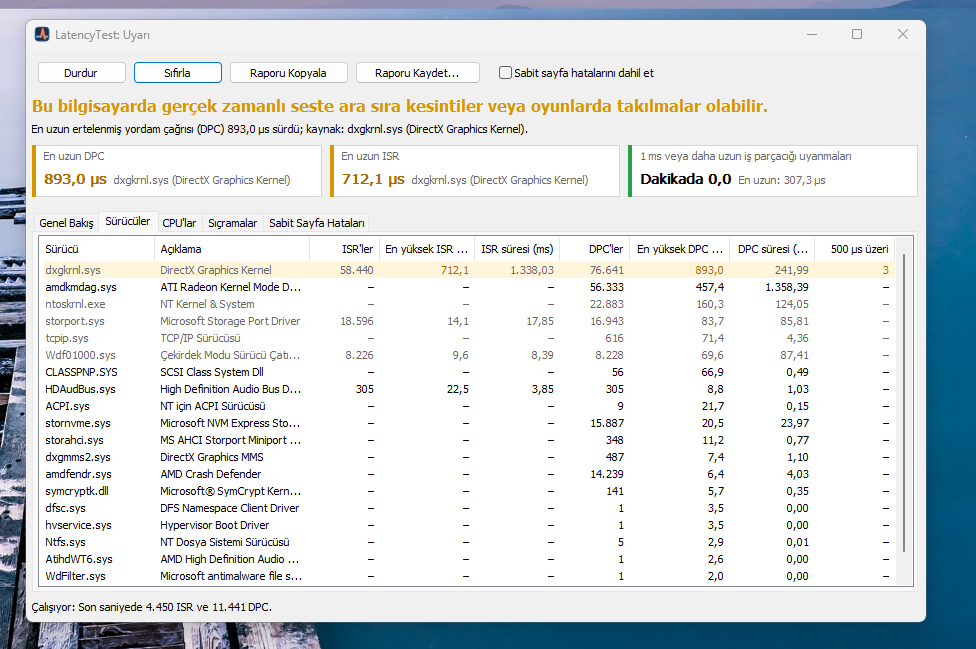The height and width of the screenshot is (649, 976).
Task: Select the Wdf01000.sys driver
Action: [467, 355]
